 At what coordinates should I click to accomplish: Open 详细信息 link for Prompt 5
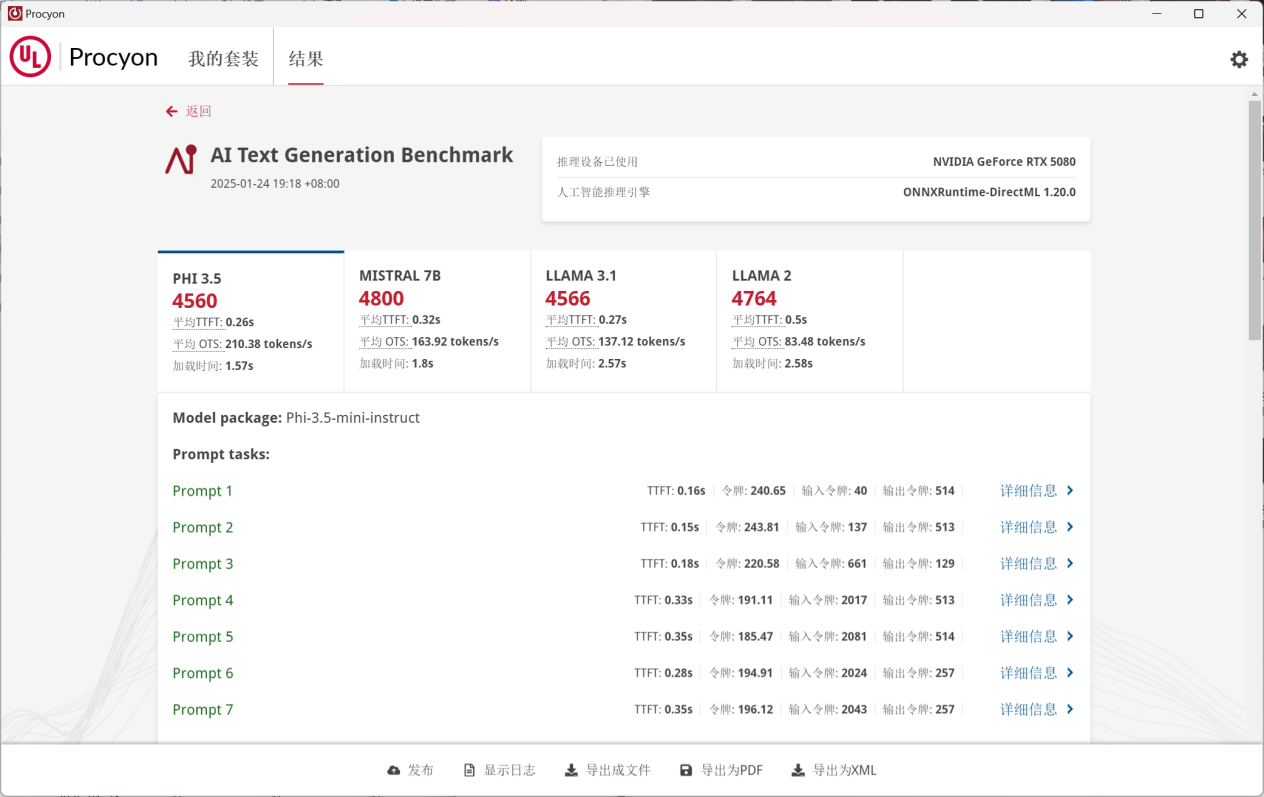tap(1028, 636)
